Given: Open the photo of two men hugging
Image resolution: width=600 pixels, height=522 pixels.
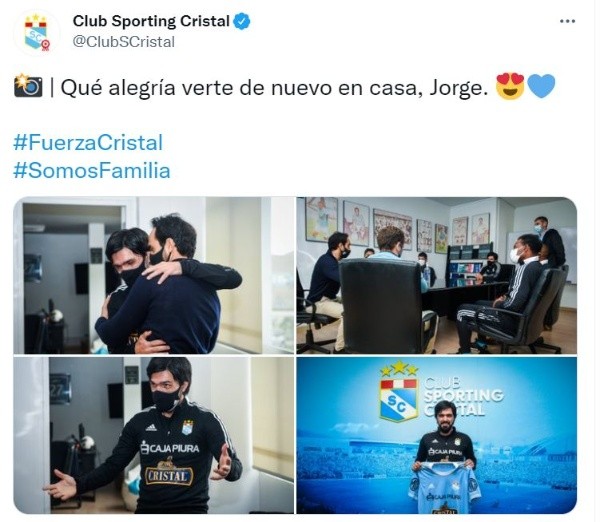Looking at the screenshot, I should (x=153, y=275).
